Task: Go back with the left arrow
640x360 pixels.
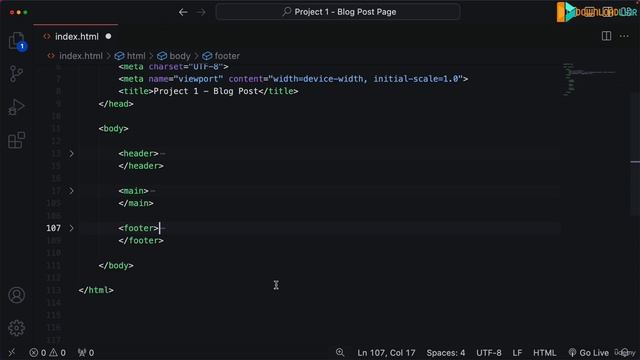Action: pyautogui.click(x=183, y=12)
